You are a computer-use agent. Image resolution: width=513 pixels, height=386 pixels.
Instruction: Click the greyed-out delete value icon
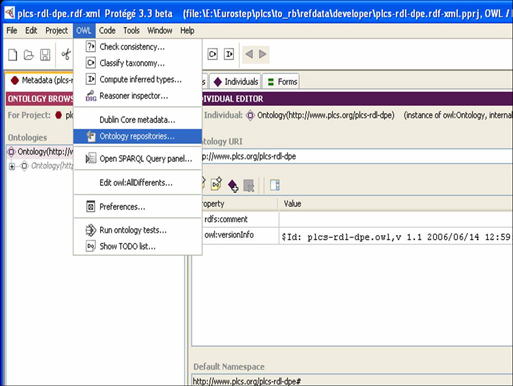(x=249, y=185)
